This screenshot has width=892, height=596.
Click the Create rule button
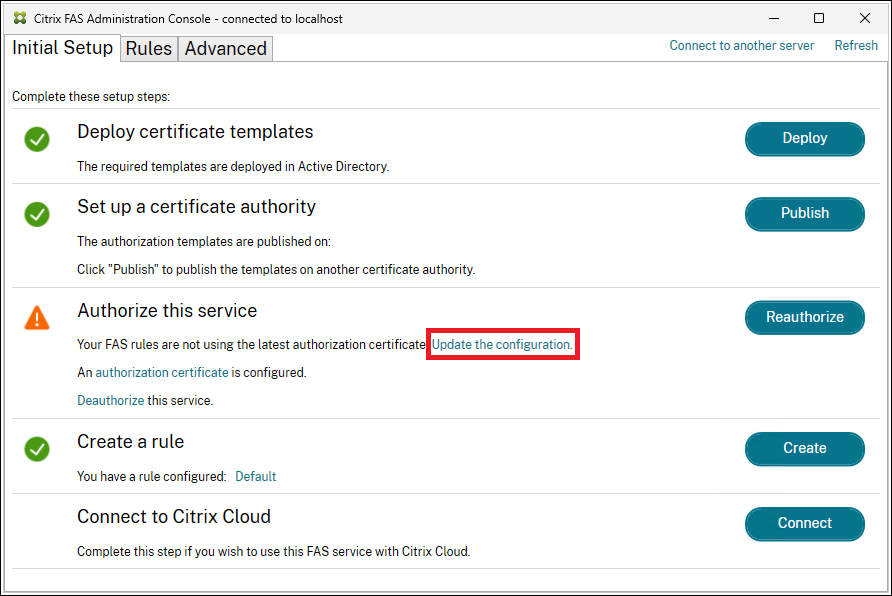point(804,448)
